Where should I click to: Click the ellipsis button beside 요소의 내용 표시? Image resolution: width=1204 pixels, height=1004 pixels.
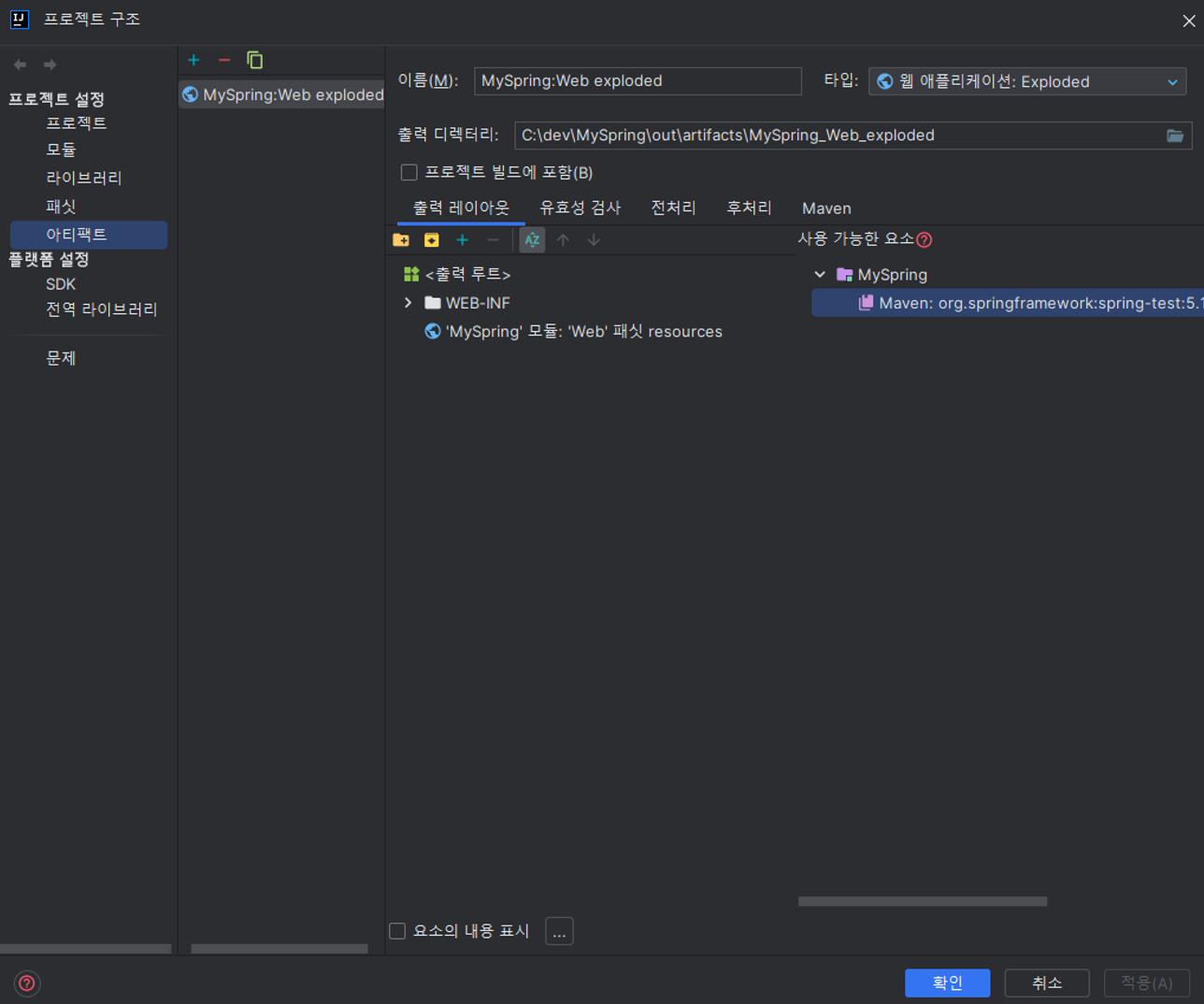(559, 931)
